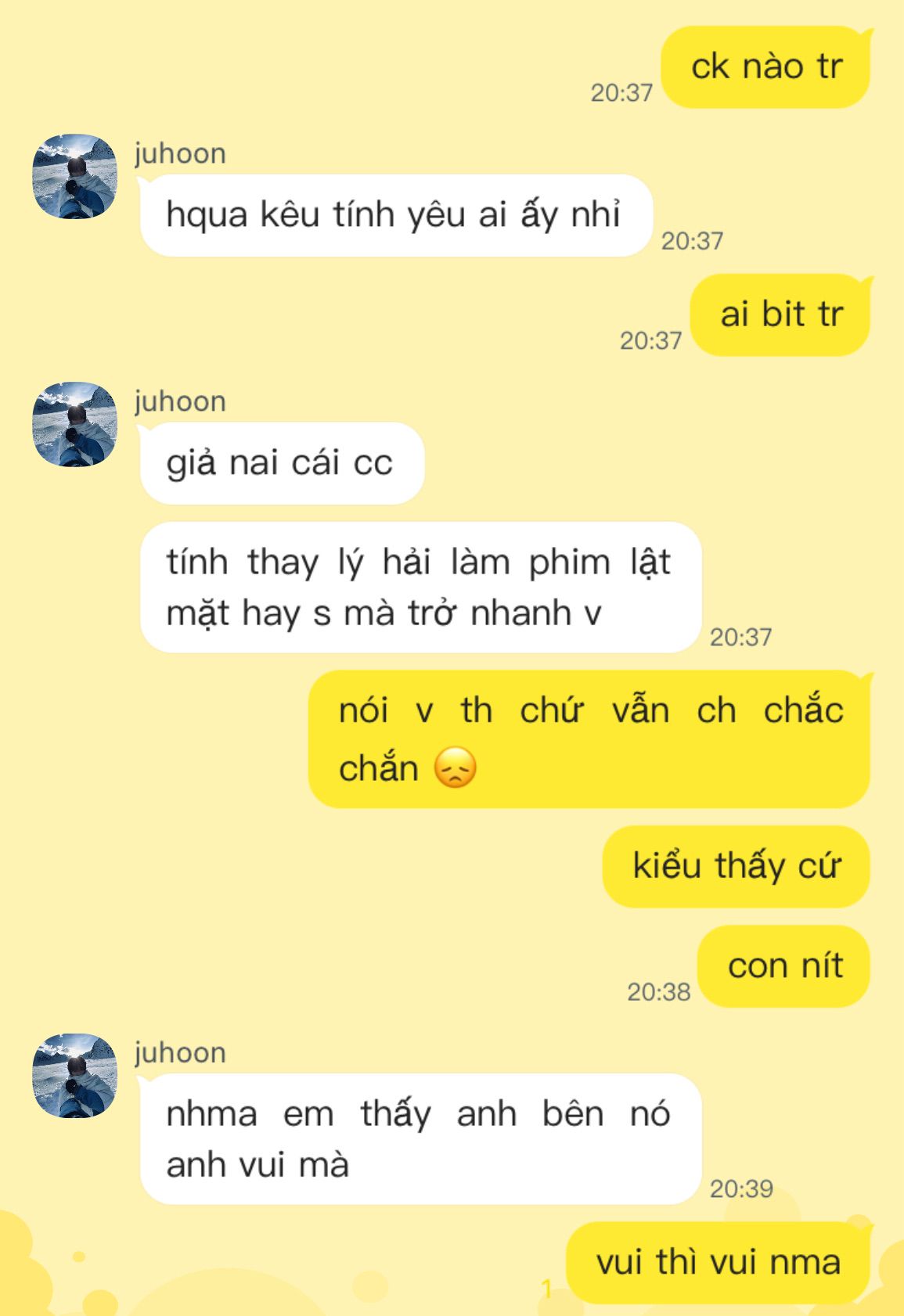Tap juhoon's avatar next to the 'nhma em thấy' message

tap(74, 1076)
